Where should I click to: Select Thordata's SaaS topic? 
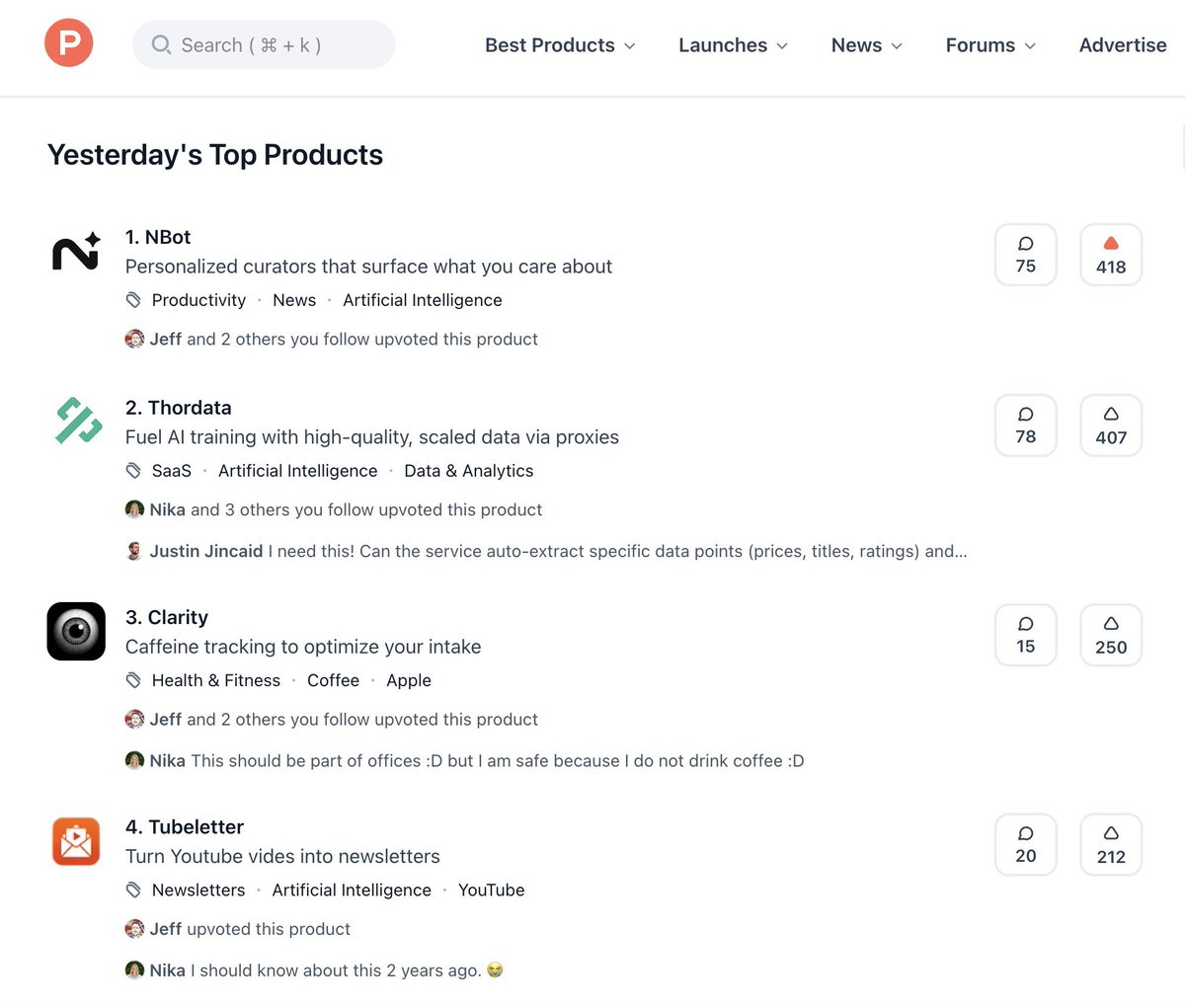[172, 471]
